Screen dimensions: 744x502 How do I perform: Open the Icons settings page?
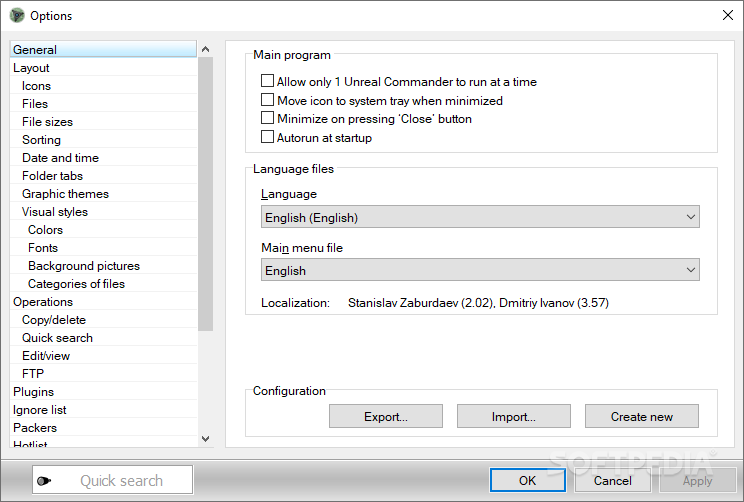point(103,86)
